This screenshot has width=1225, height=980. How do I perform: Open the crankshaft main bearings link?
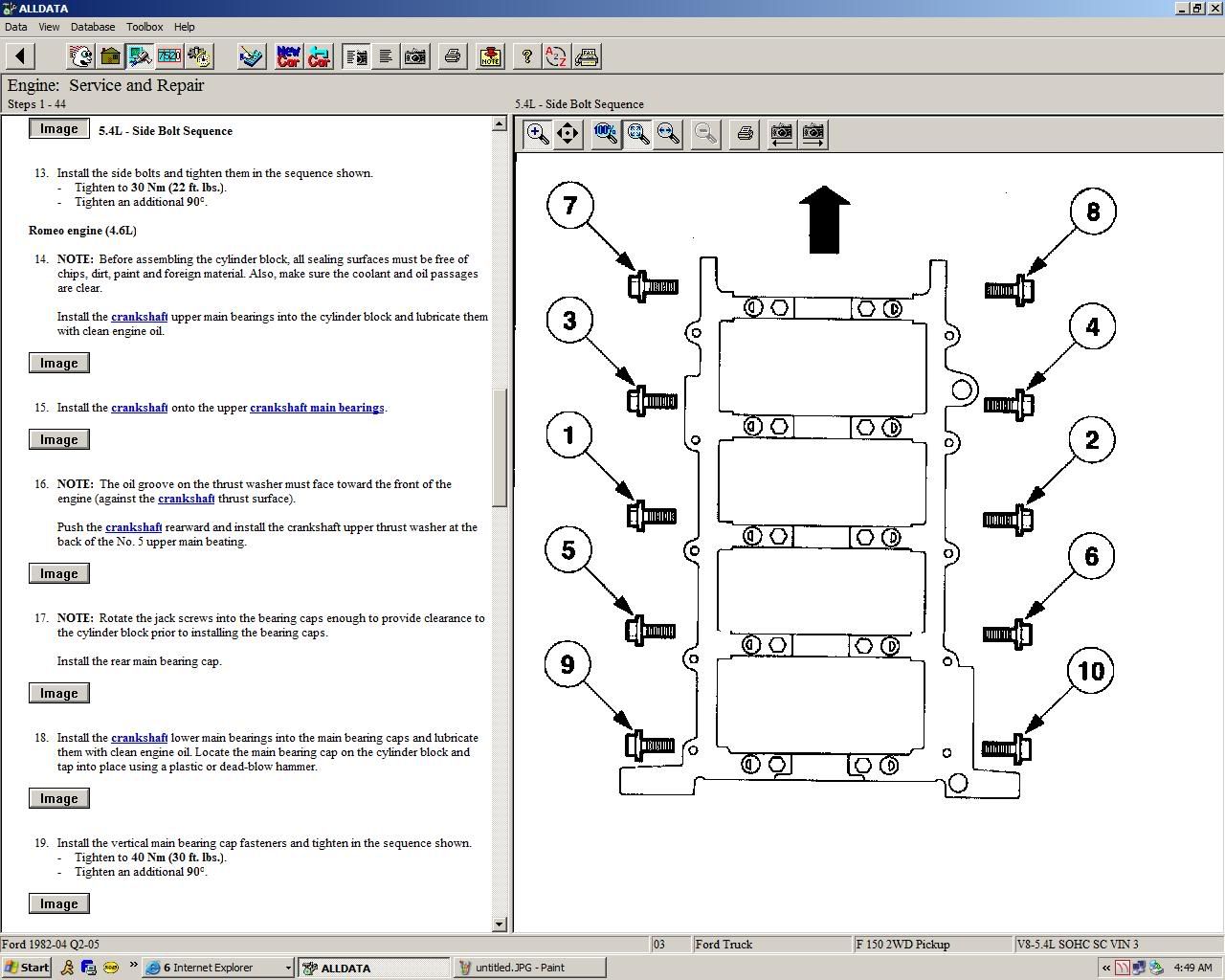[x=317, y=408]
